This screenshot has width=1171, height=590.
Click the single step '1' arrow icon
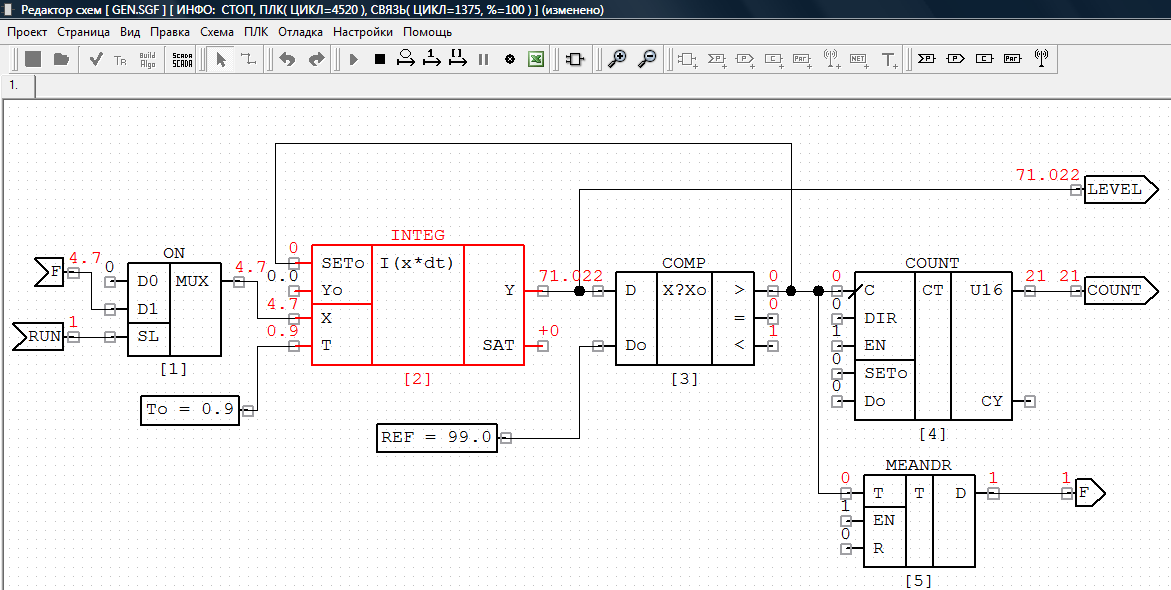point(432,58)
